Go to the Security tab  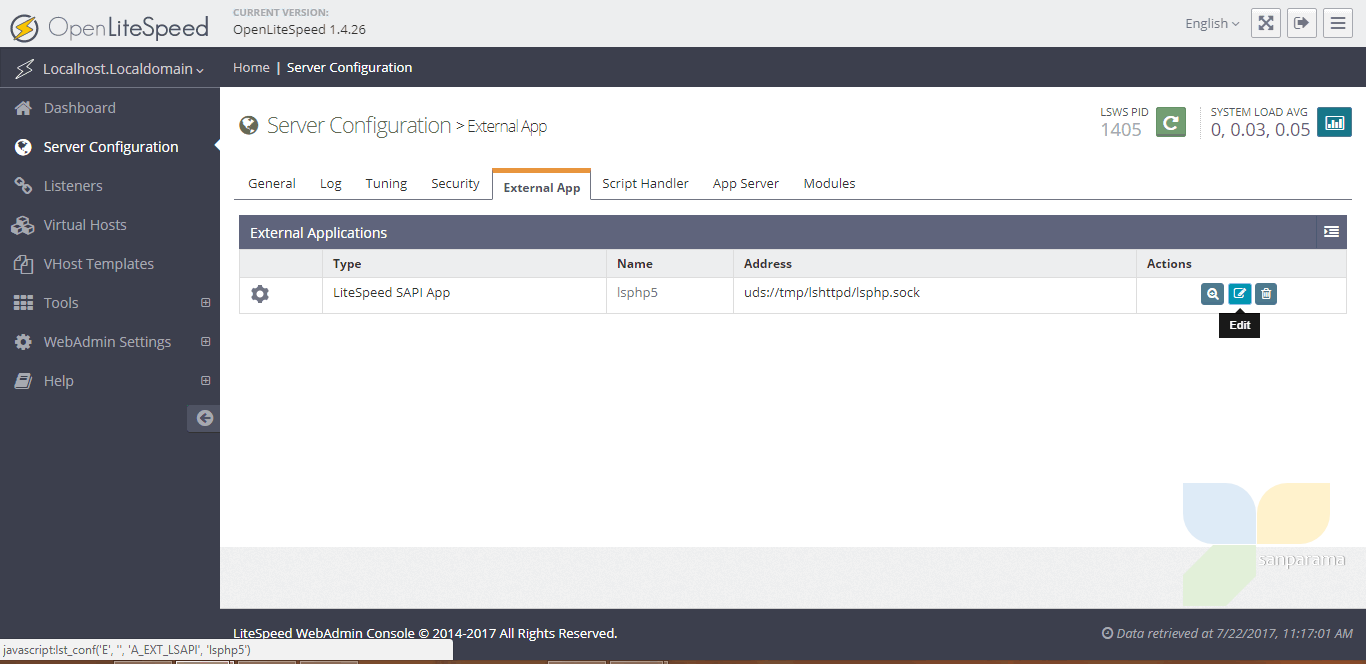point(455,184)
